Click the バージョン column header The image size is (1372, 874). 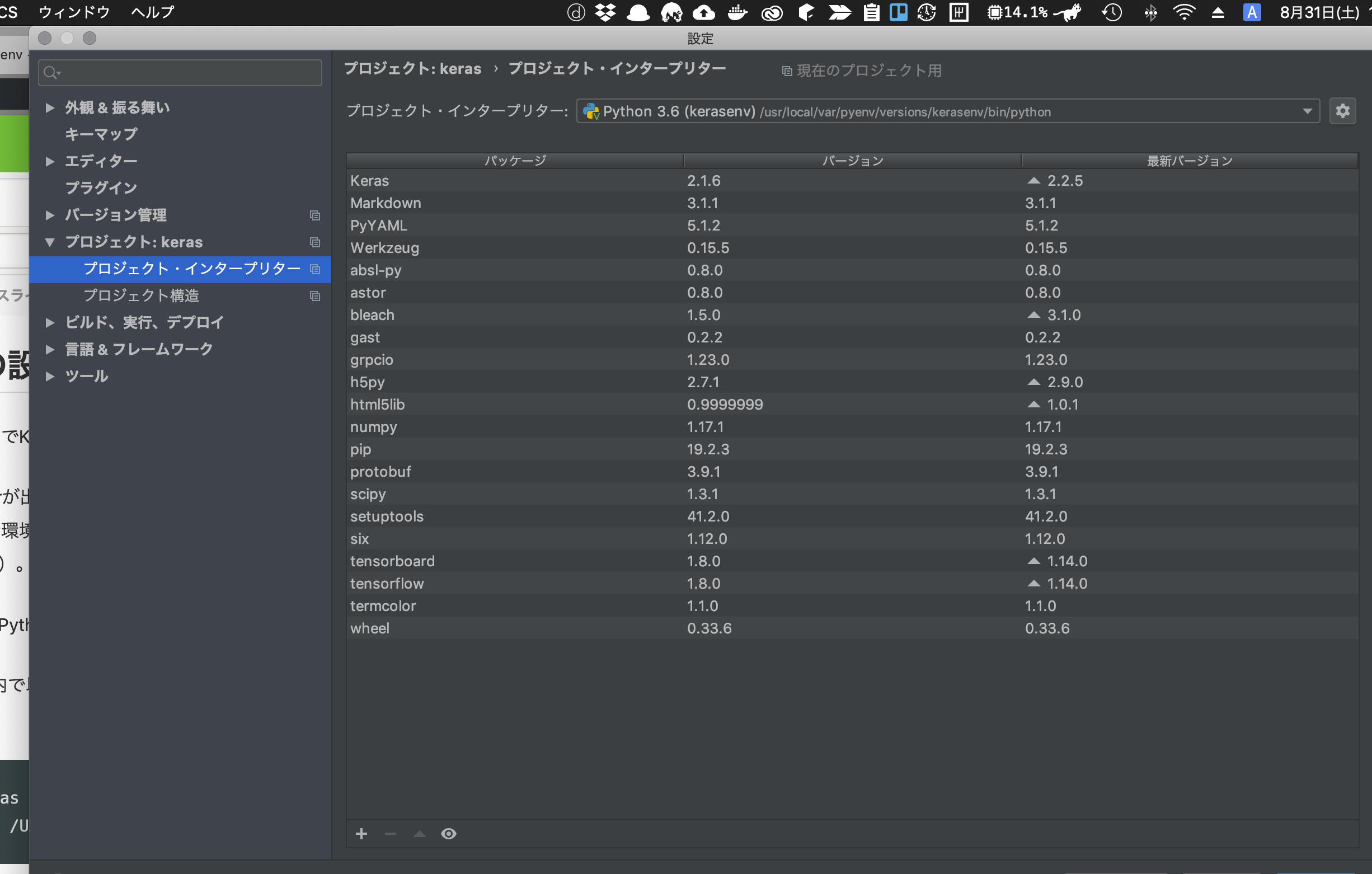[852, 161]
